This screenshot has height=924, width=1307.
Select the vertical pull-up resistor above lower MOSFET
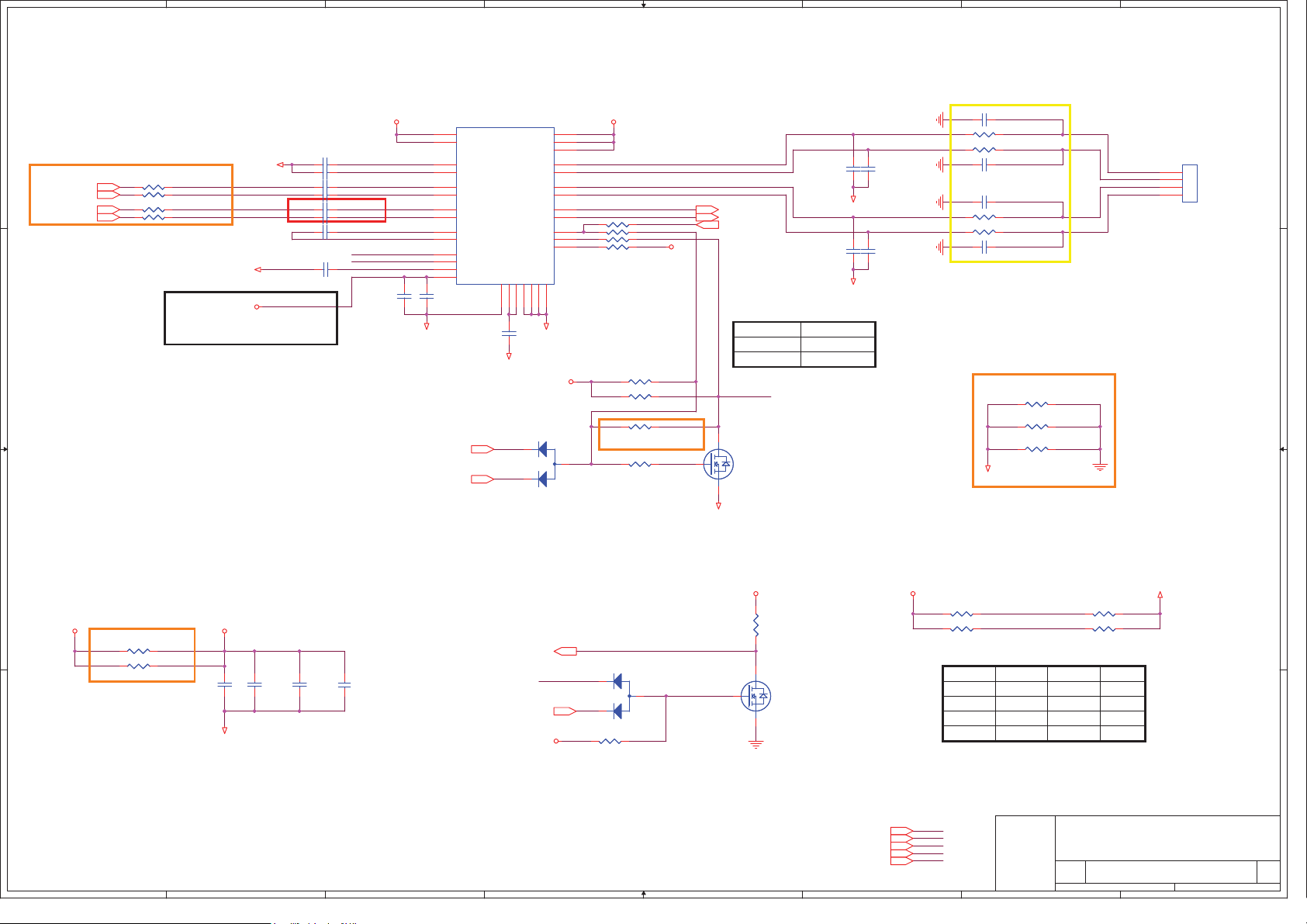pyautogui.click(x=756, y=625)
